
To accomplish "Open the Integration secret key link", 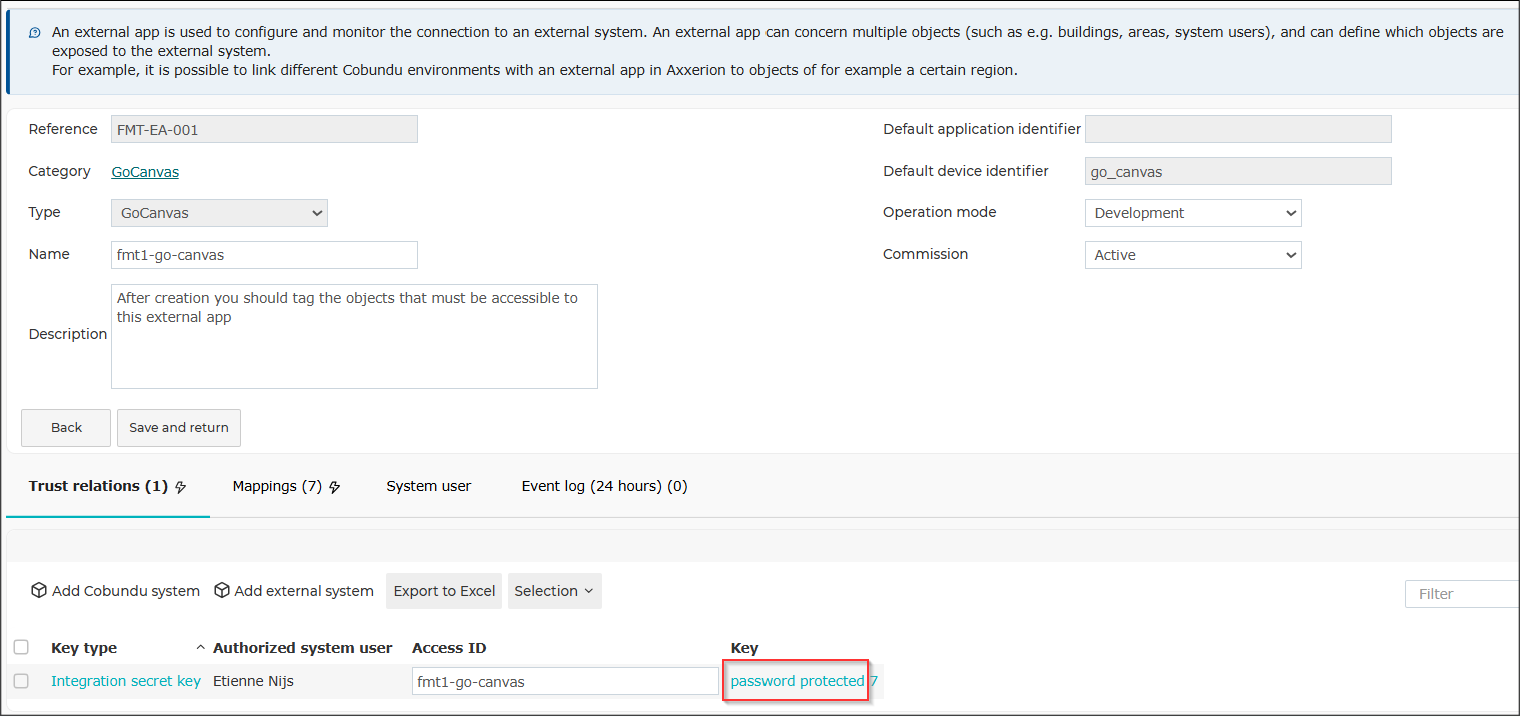I will (126, 681).
